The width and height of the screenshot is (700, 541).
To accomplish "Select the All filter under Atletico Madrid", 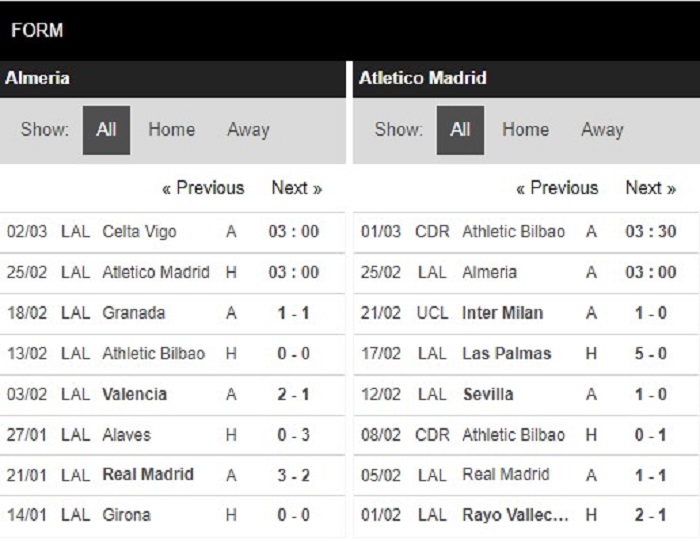I will click(x=460, y=130).
